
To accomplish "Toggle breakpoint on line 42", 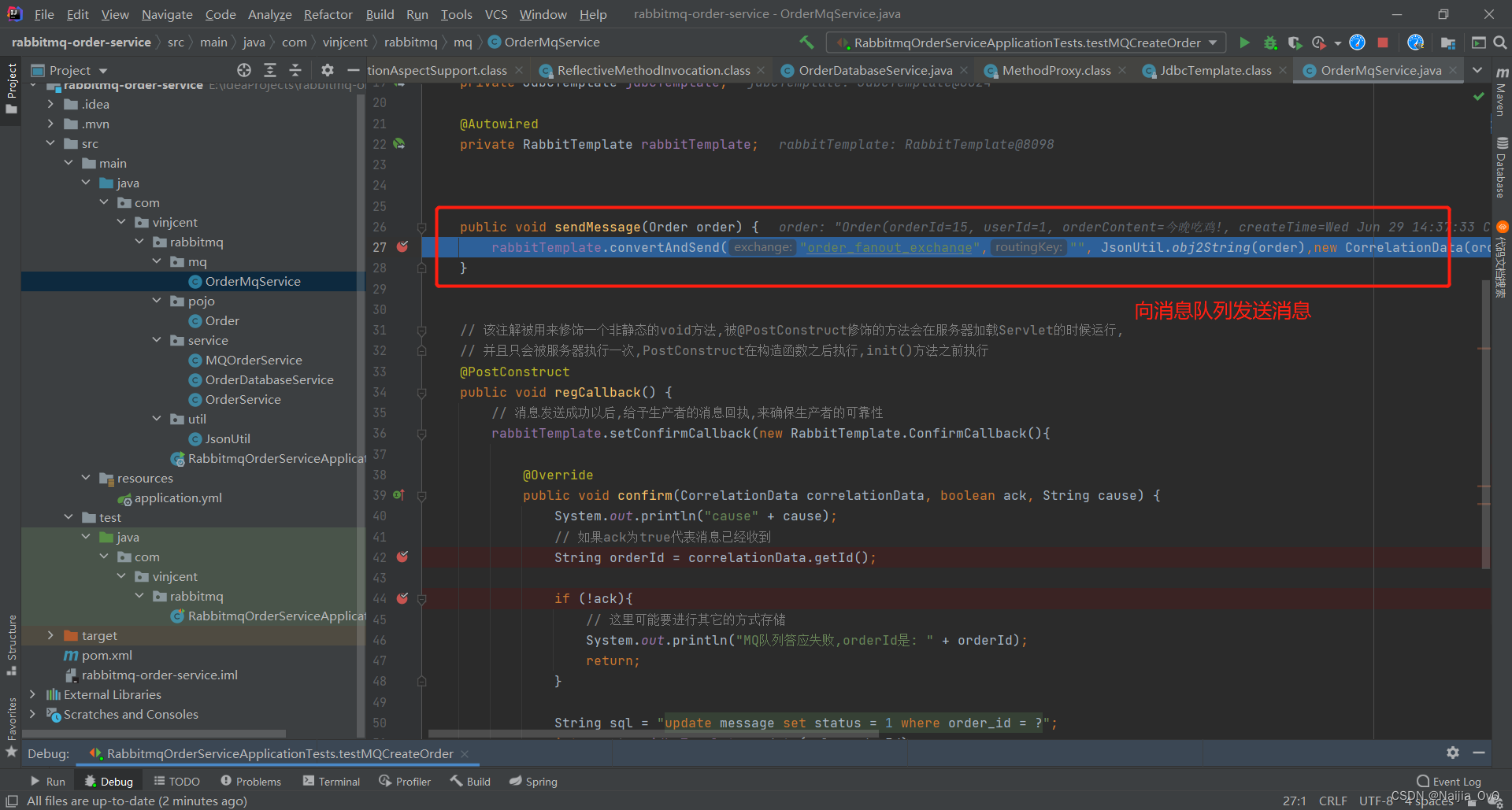I will 402,557.
